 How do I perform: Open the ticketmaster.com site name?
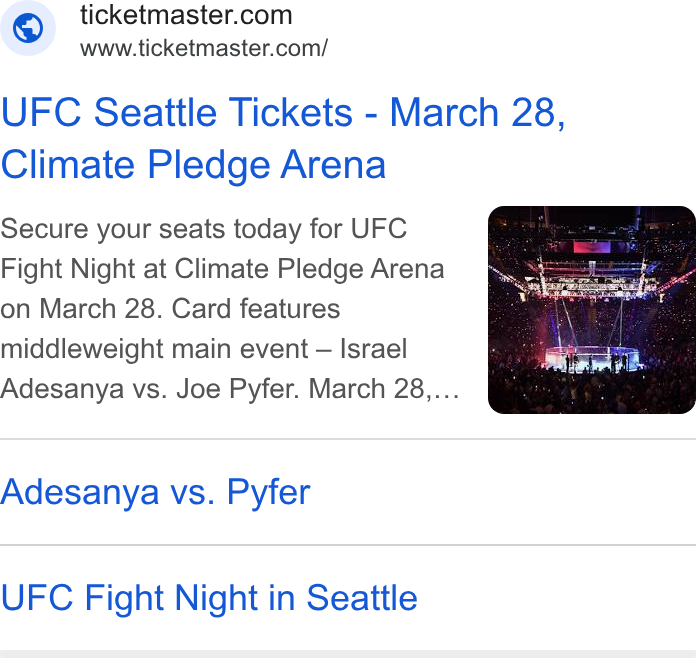[x=186, y=15]
